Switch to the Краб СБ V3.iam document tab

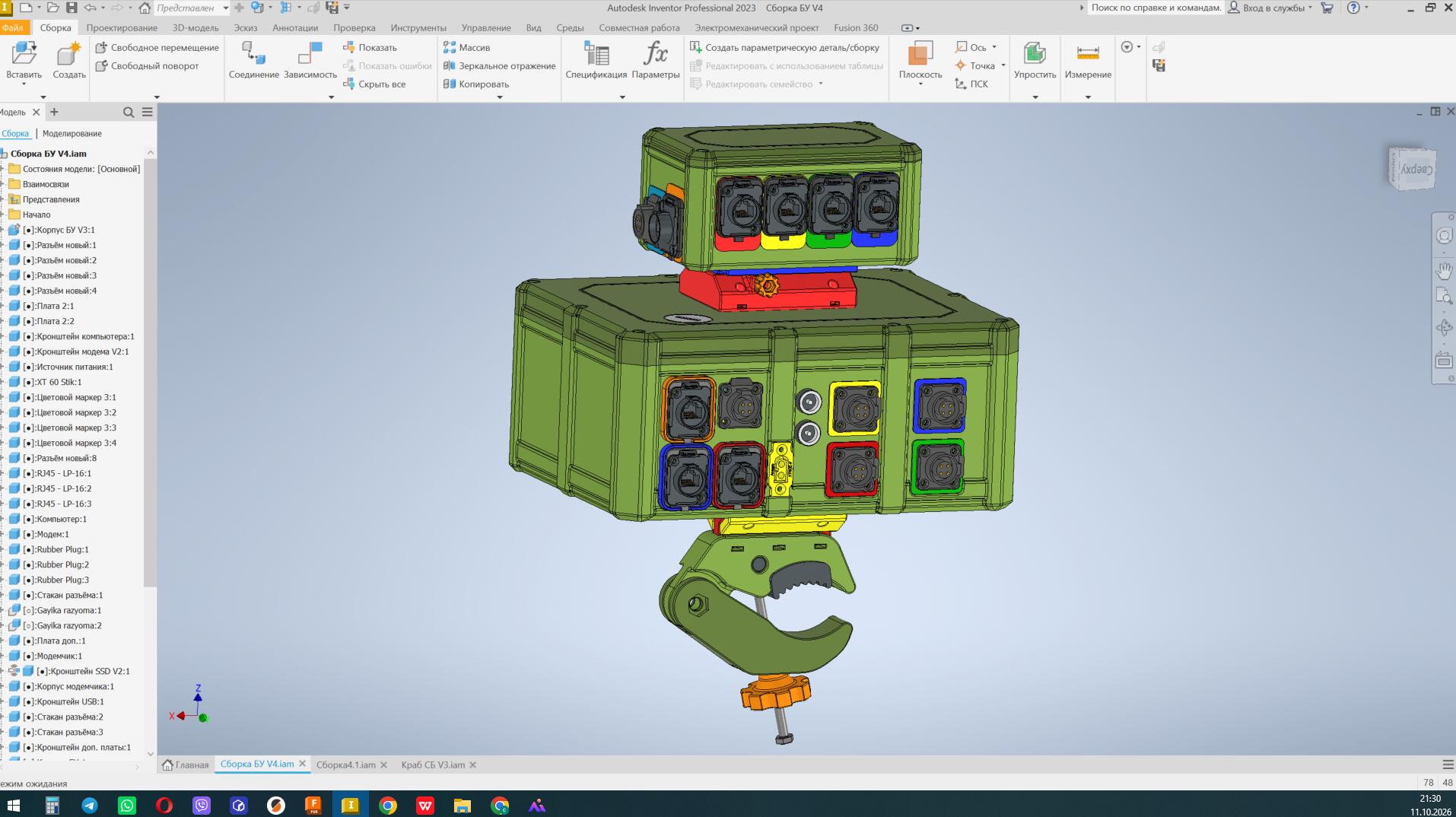pos(433,765)
